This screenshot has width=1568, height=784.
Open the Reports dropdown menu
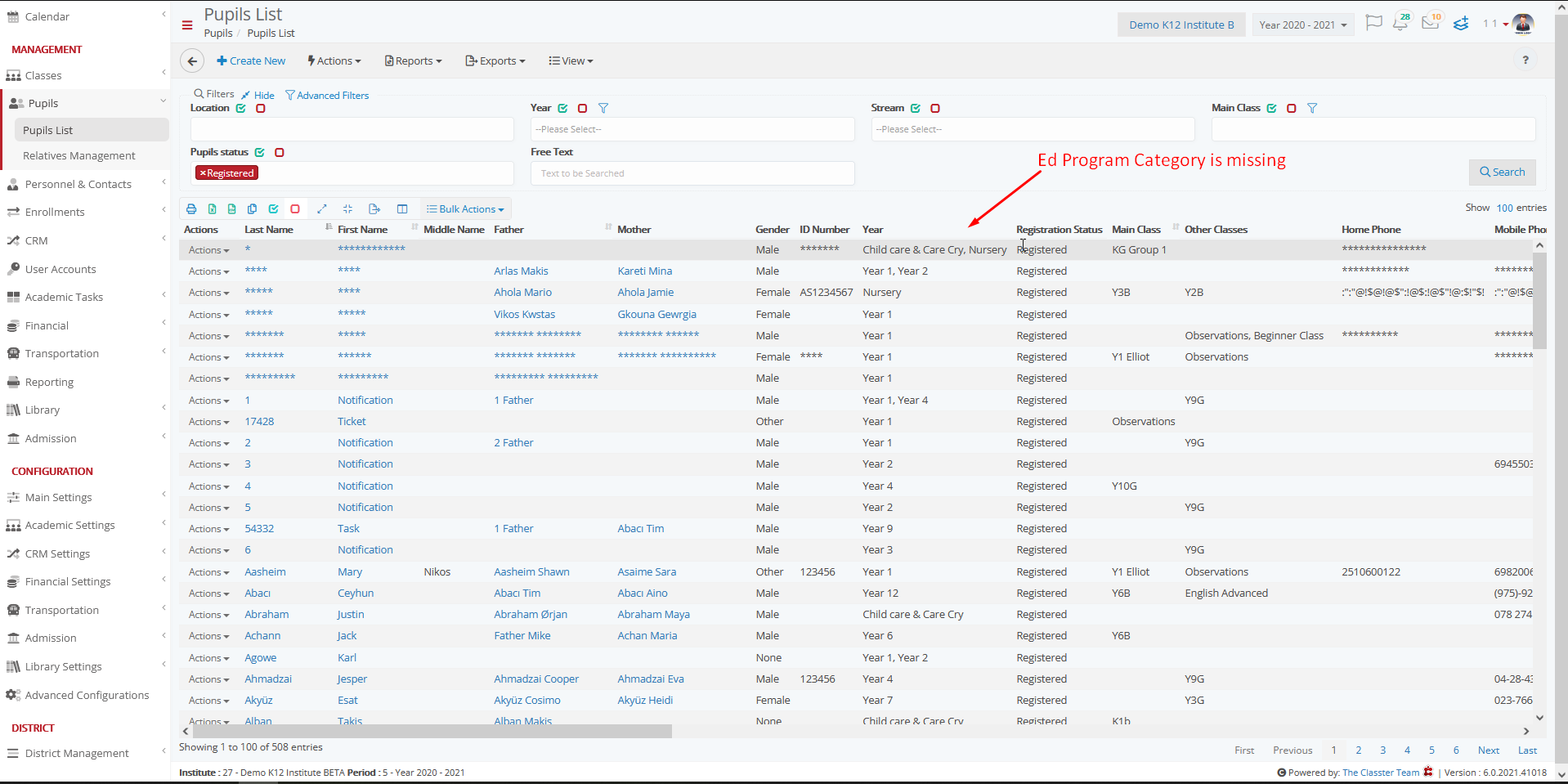[414, 61]
